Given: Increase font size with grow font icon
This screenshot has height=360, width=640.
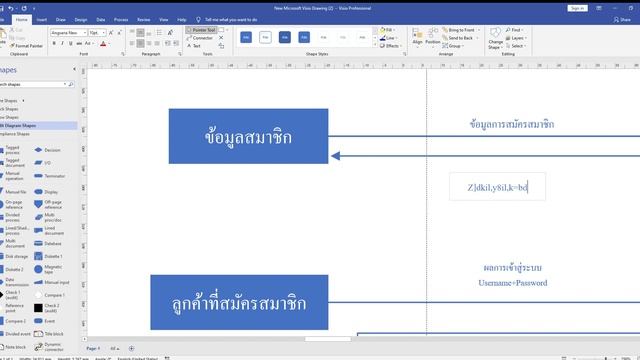Looking at the screenshot, I should tap(111, 33).
